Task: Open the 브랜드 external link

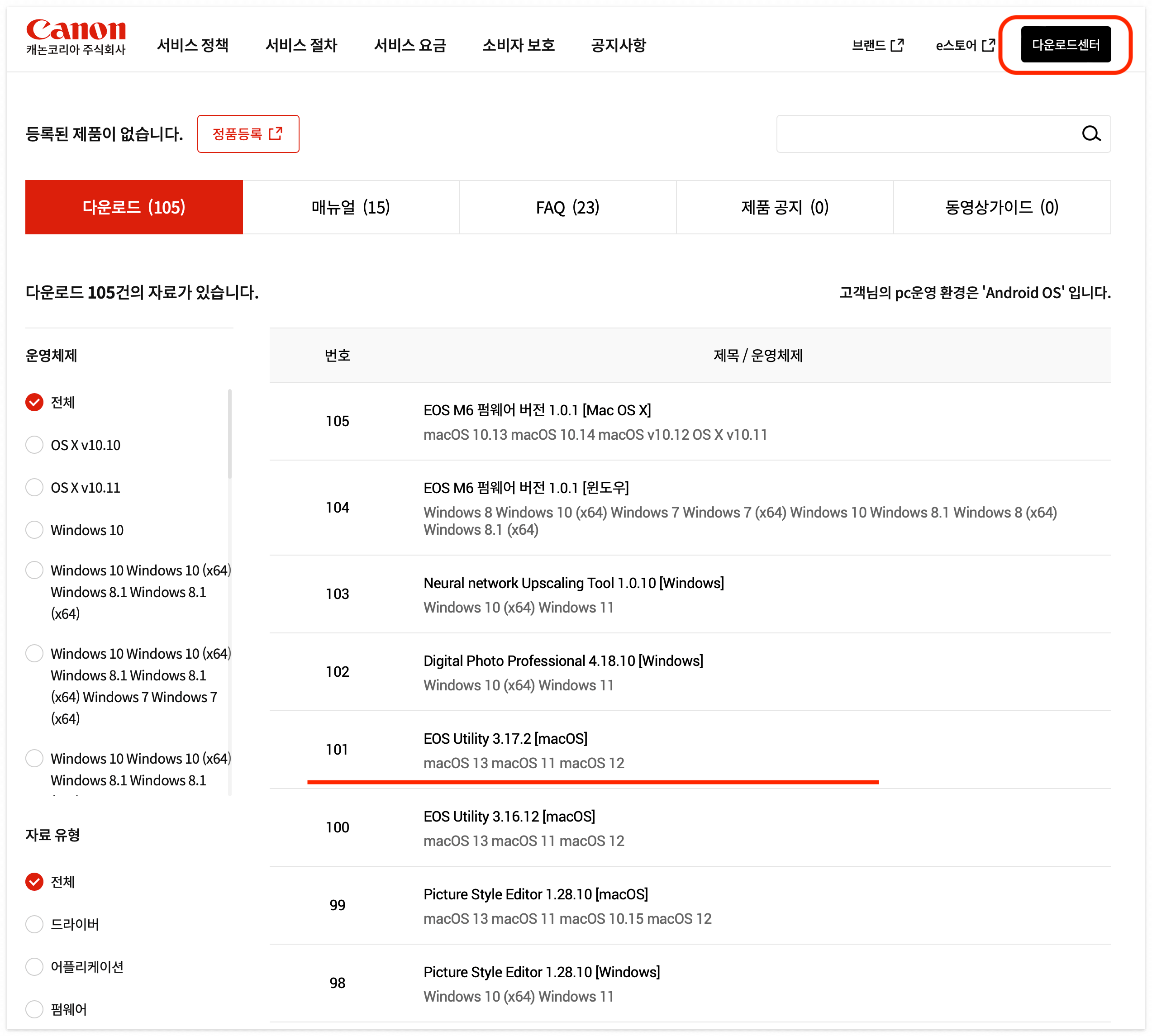Action: (x=877, y=45)
